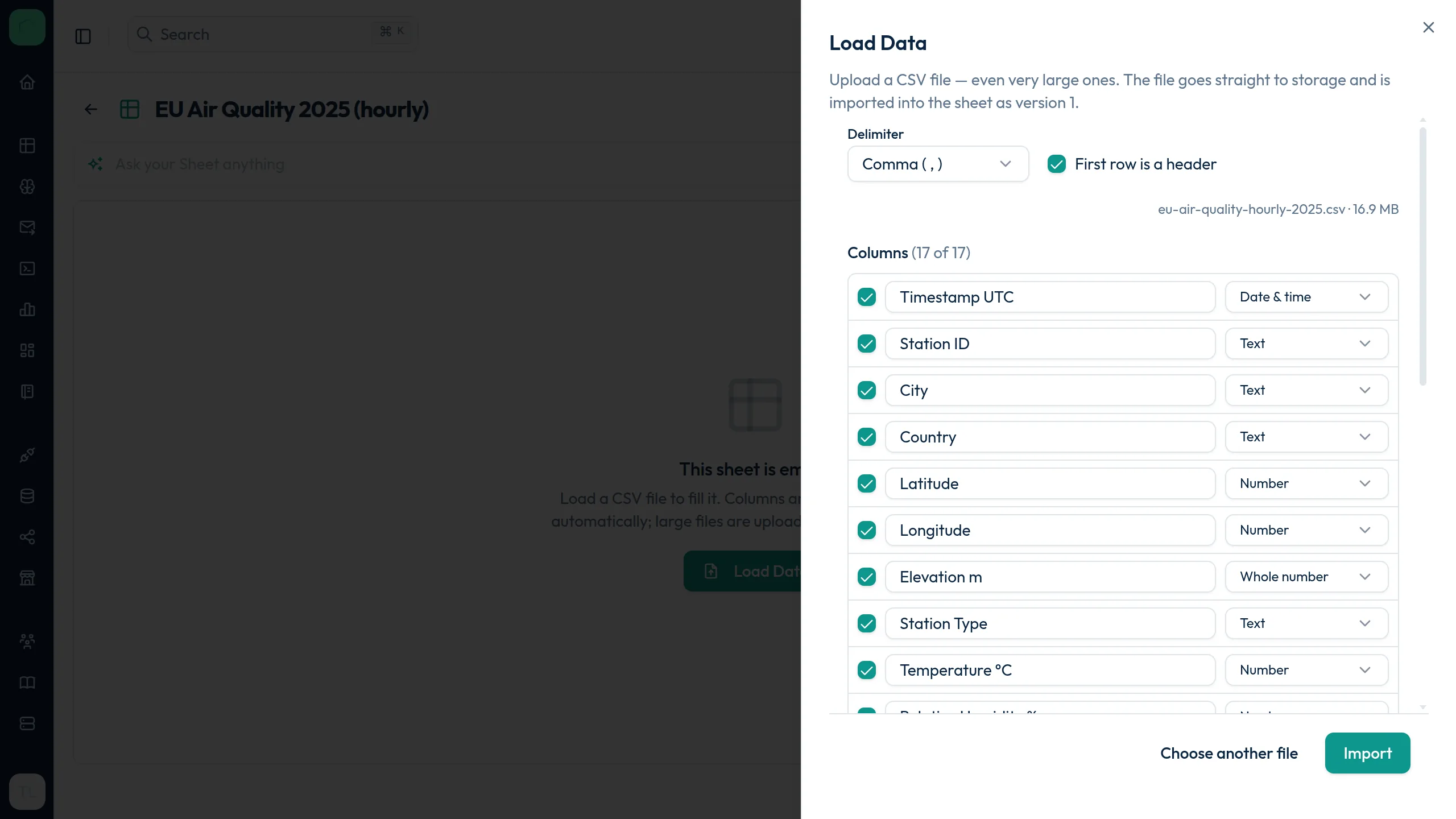Toggle the sidebar panel icon
The image size is (1456, 819).
(83, 36)
